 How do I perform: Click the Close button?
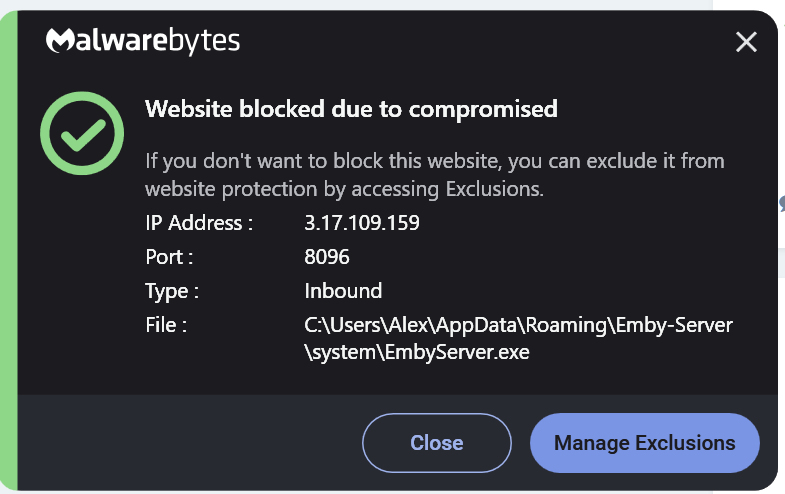click(x=436, y=443)
